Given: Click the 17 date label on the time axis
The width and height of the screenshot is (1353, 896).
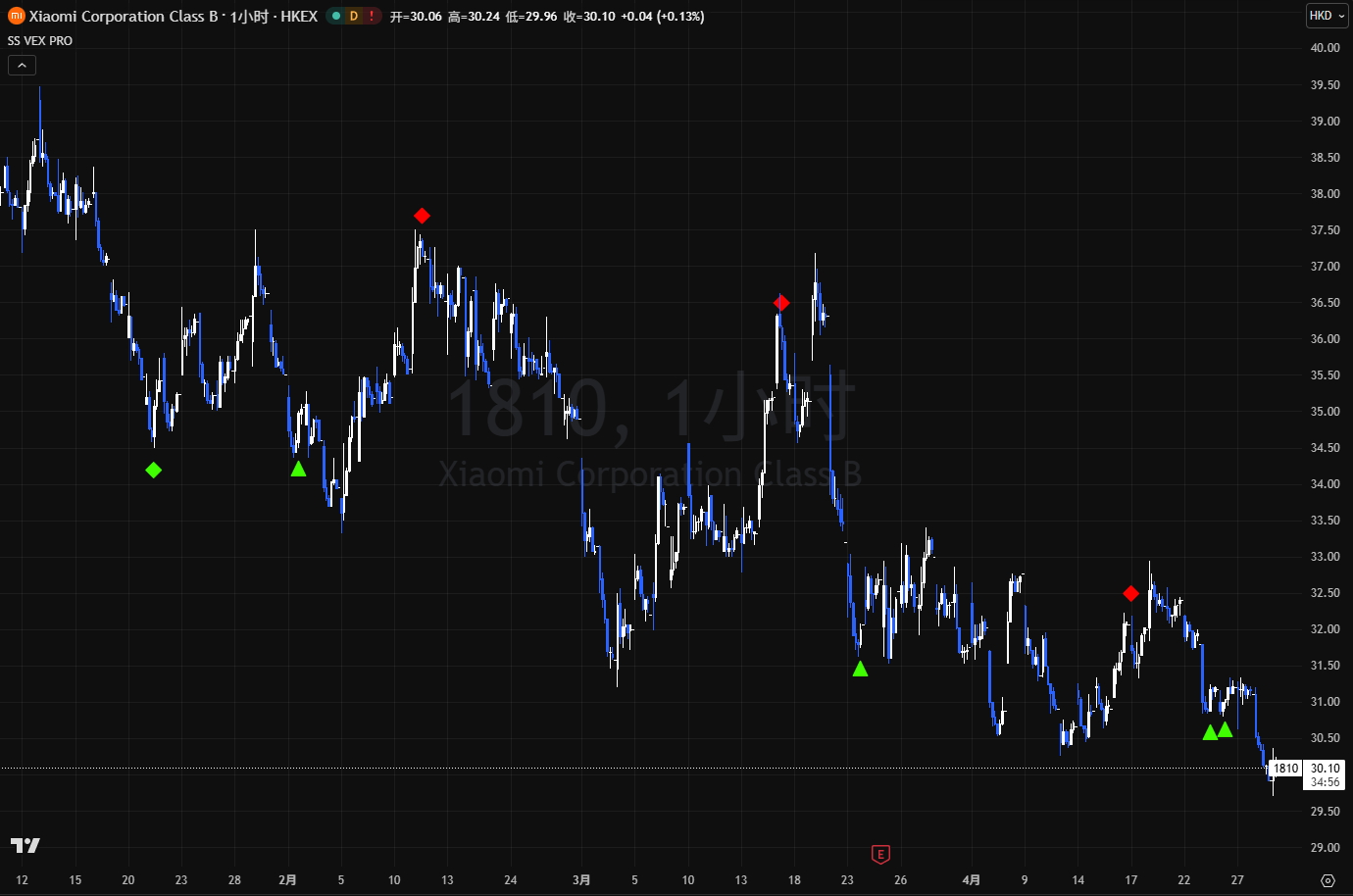Looking at the screenshot, I should click(x=1130, y=880).
